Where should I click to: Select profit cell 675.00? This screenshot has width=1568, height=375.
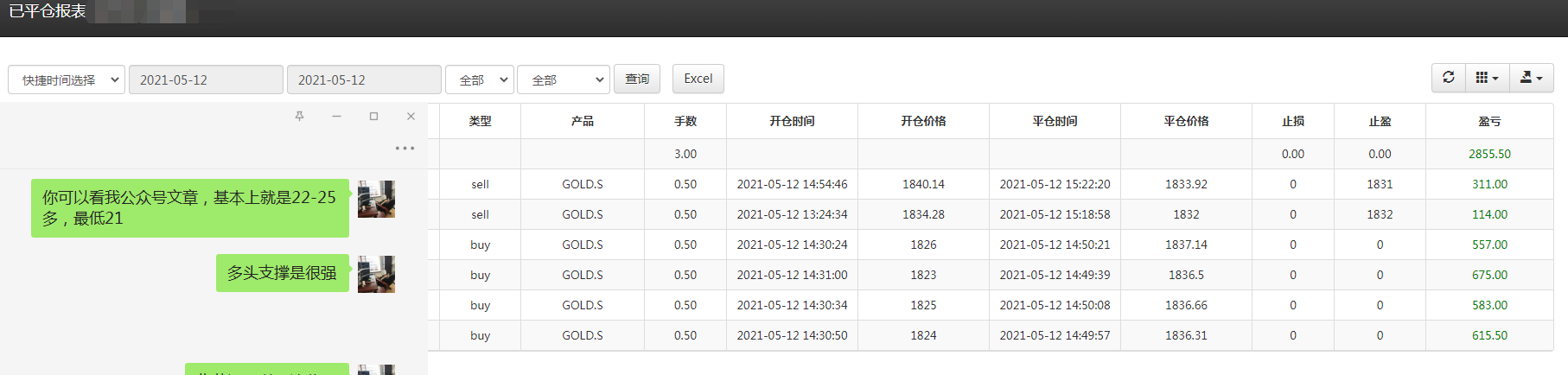(x=1489, y=275)
